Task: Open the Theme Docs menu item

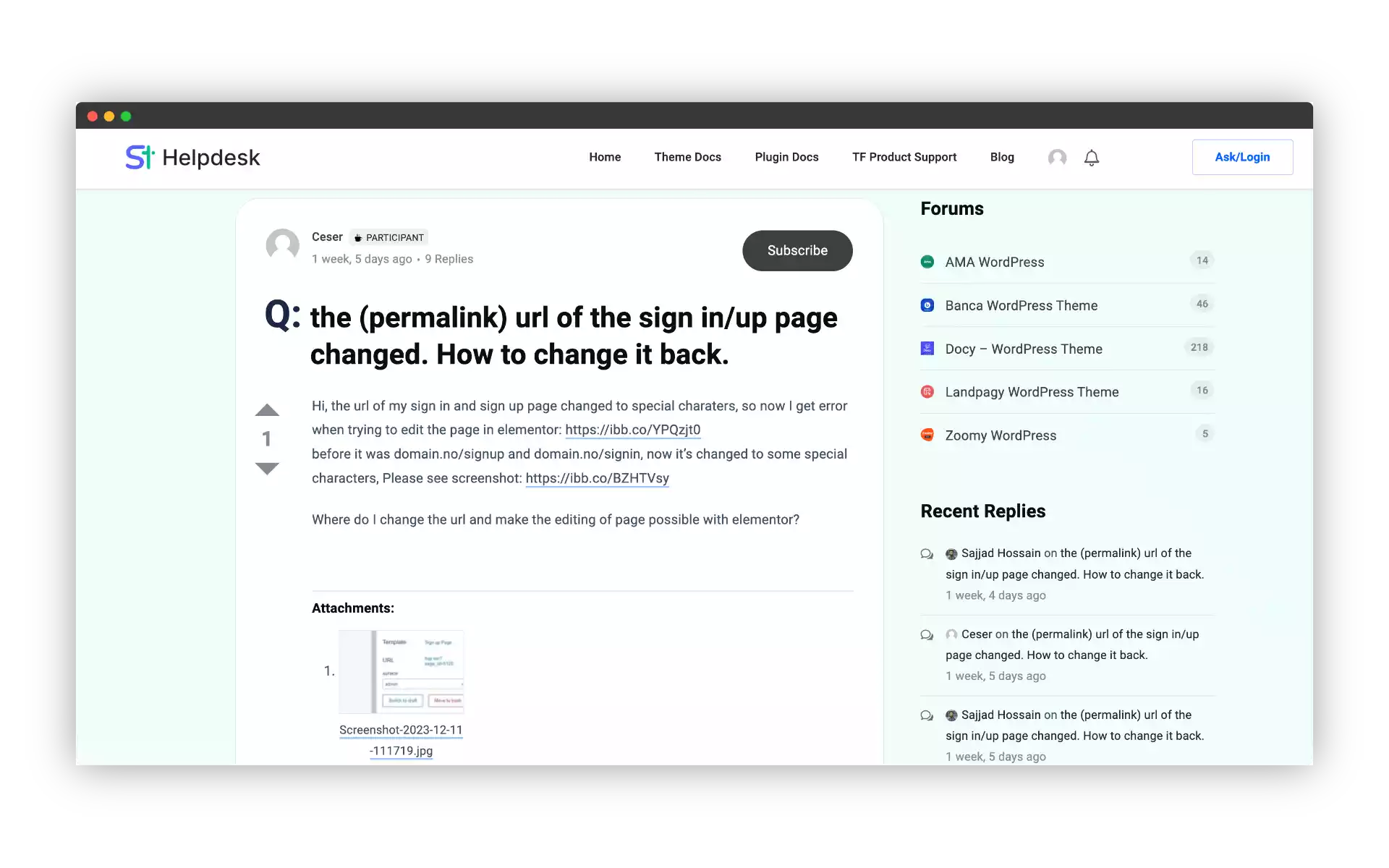Action: tap(687, 157)
